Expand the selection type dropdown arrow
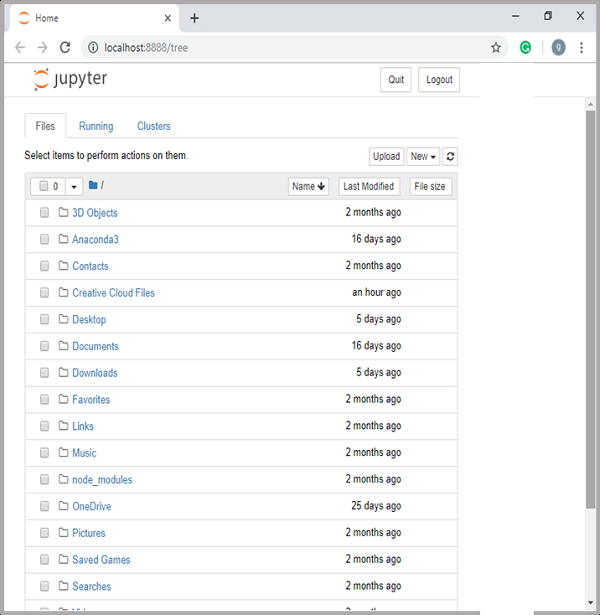 pos(74,187)
